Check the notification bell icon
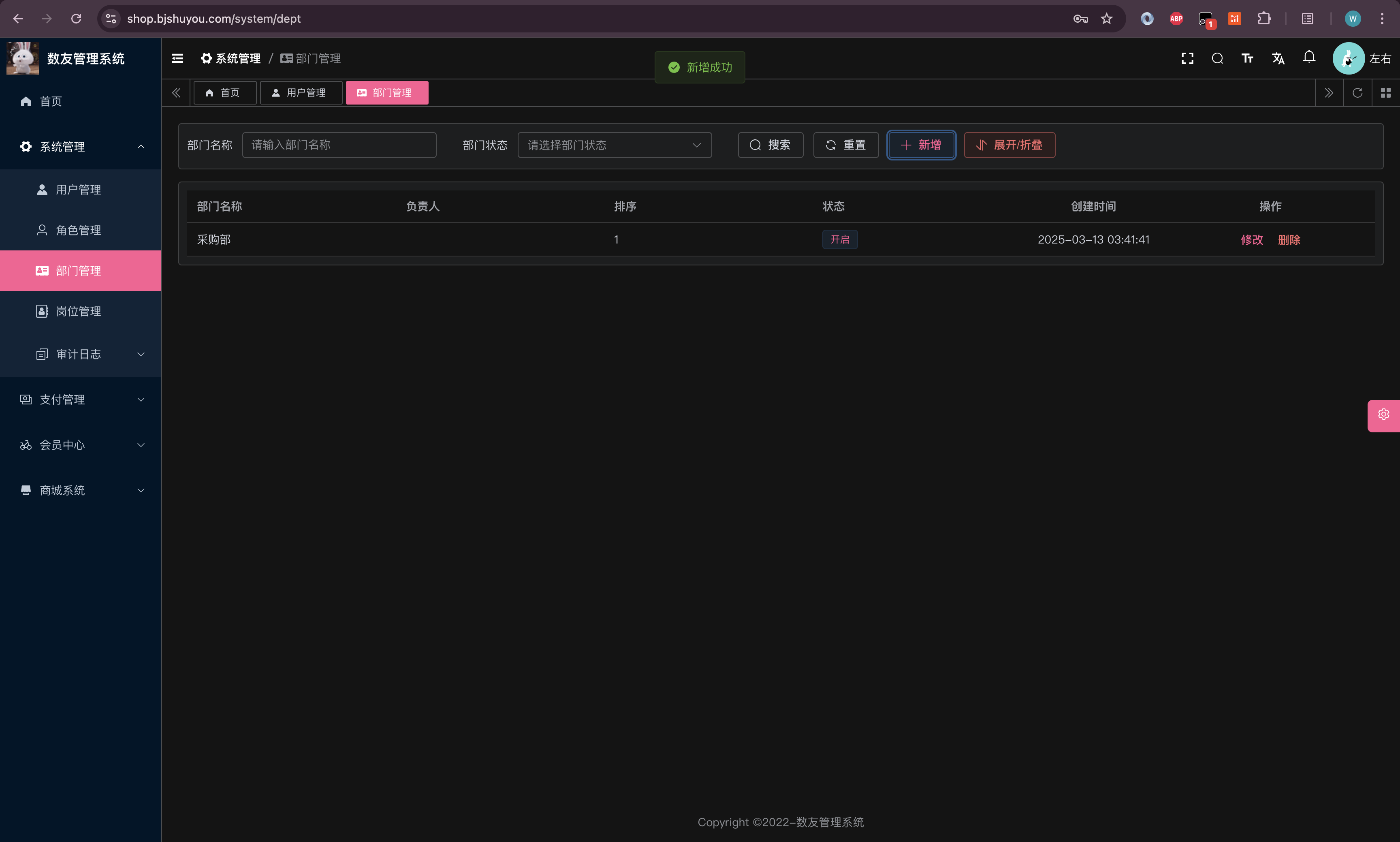The image size is (1400, 842). [1309, 57]
